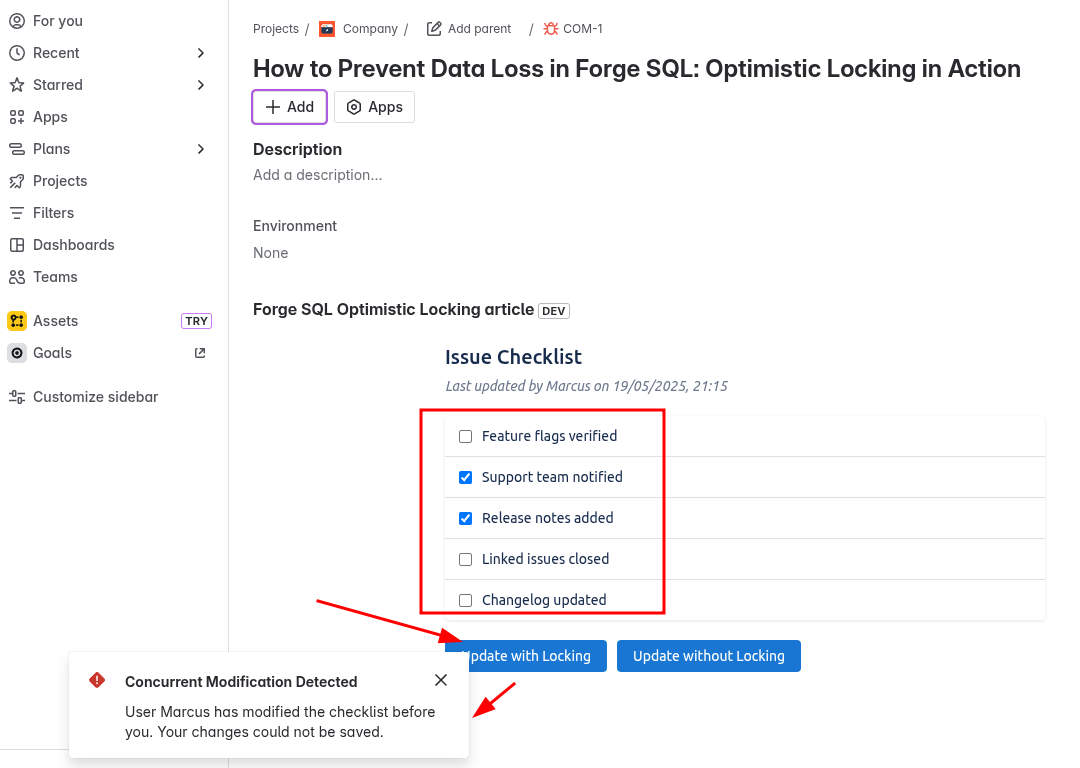Click Add a description field
The width and height of the screenshot is (1080, 768).
click(318, 175)
